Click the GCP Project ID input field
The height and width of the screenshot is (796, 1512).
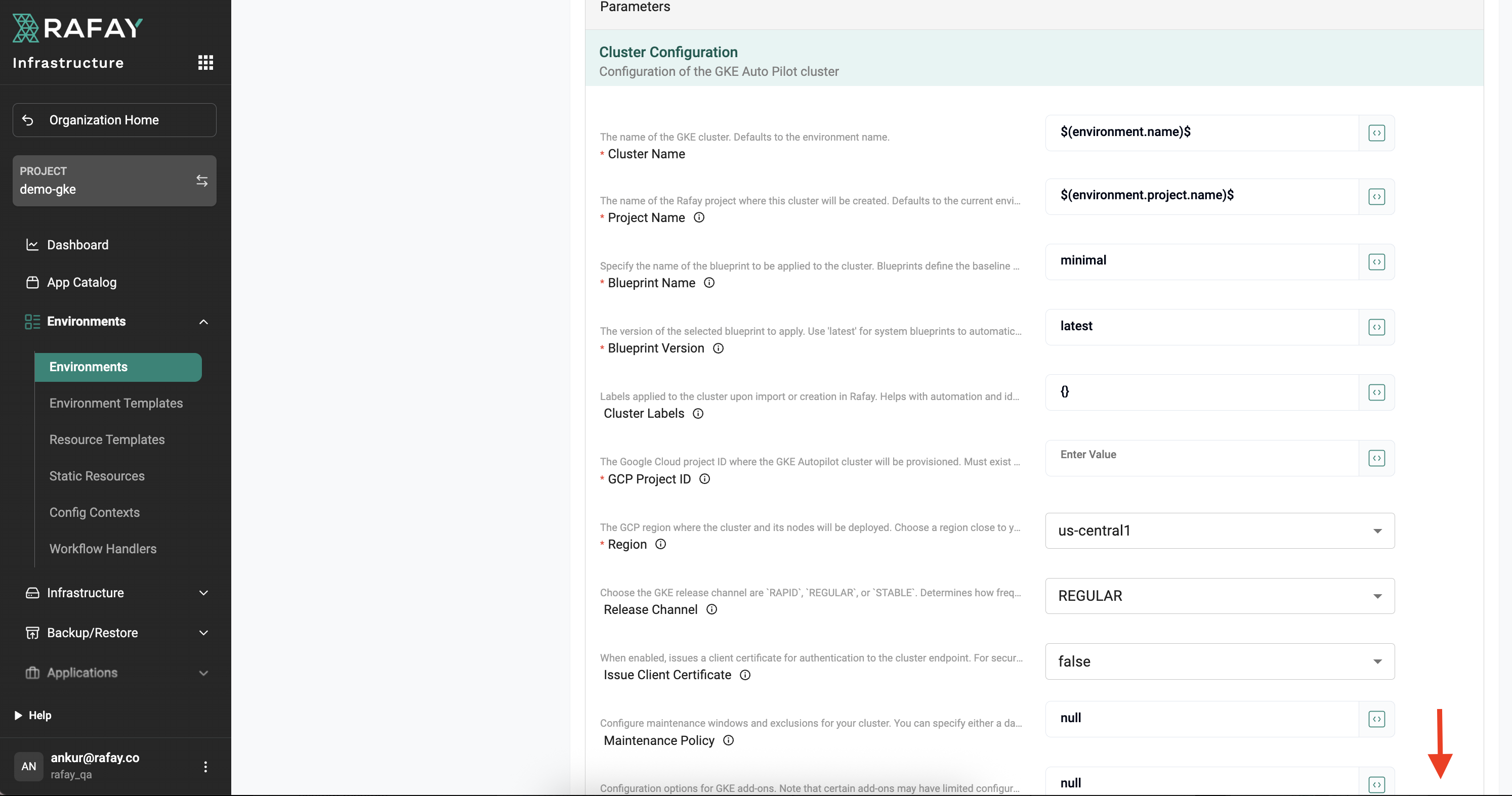[x=1201, y=455]
